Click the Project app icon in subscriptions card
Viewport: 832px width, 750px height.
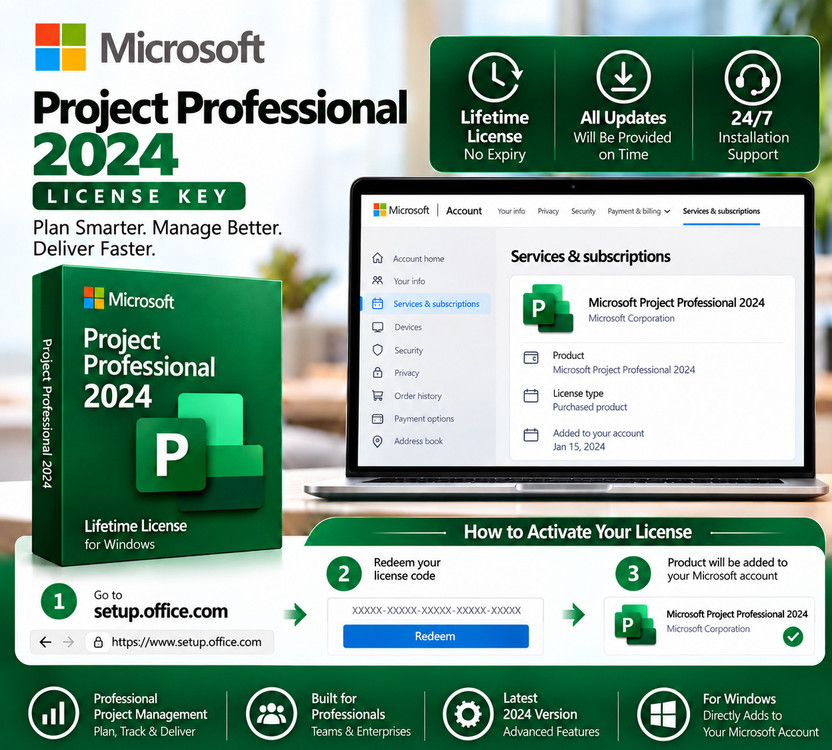(548, 308)
